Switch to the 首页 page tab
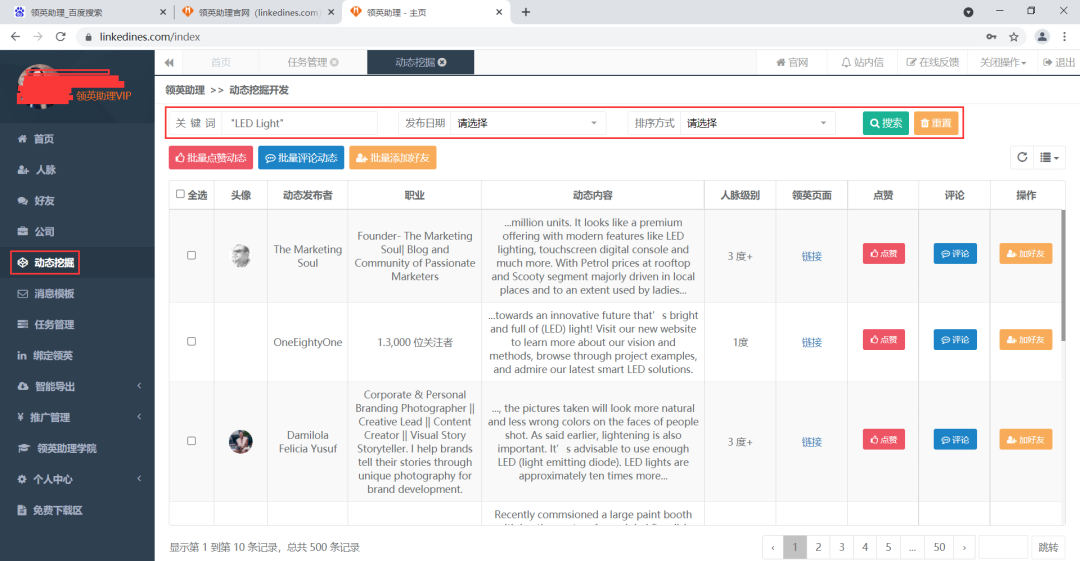1080x561 pixels. click(220, 62)
